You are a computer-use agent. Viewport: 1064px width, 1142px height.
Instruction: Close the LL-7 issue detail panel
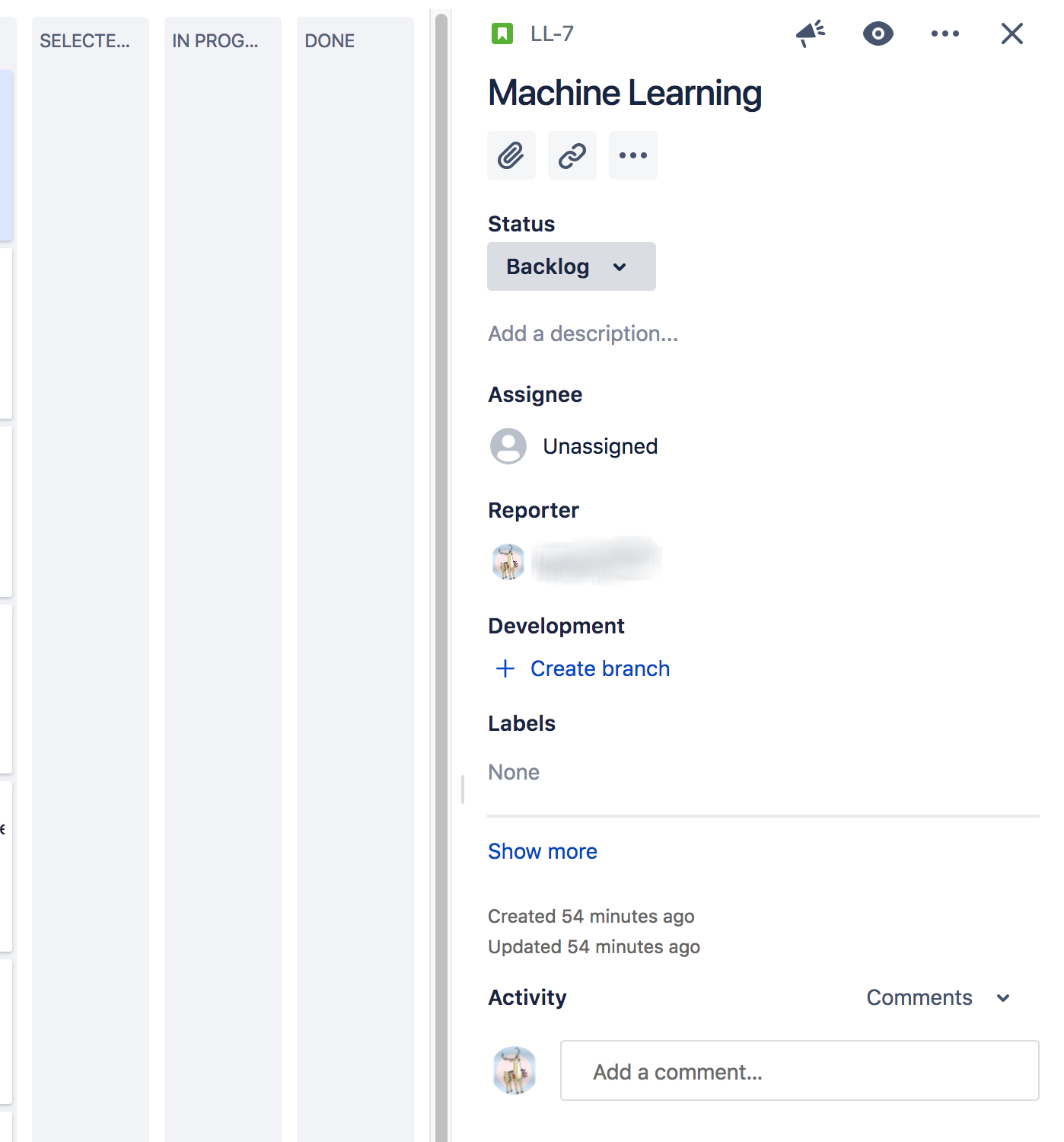coord(1011,33)
